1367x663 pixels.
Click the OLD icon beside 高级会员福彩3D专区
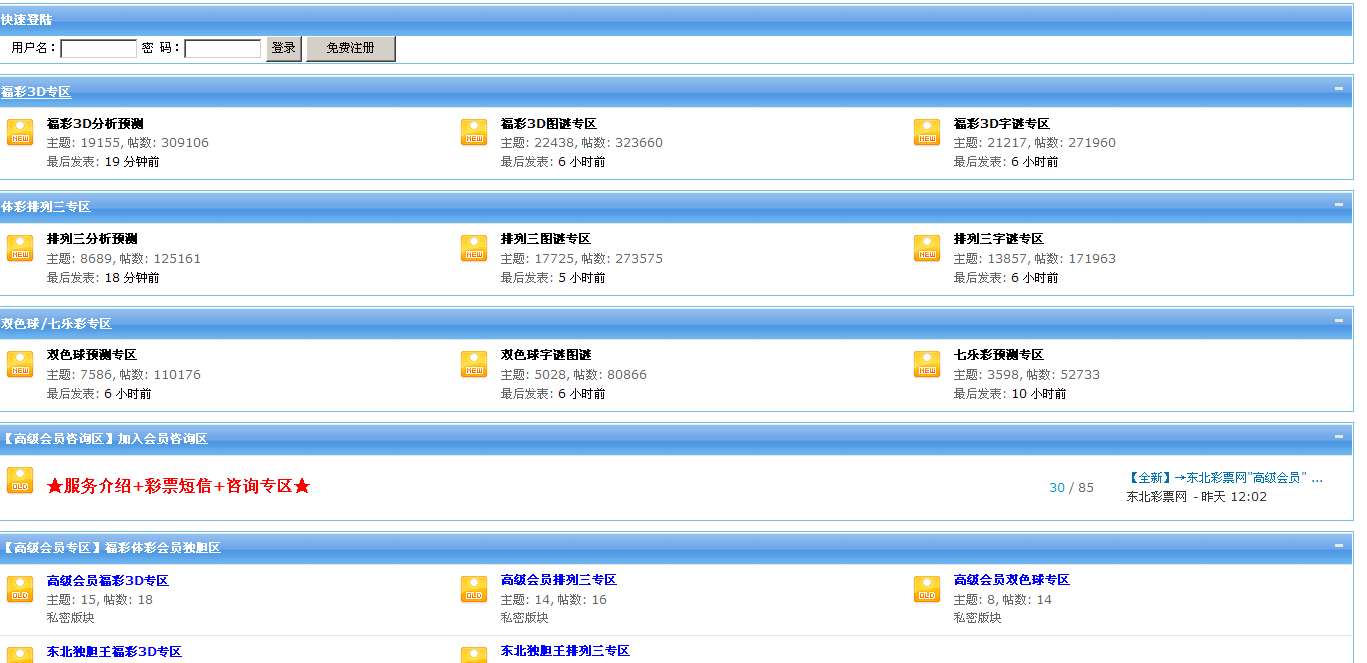20,589
